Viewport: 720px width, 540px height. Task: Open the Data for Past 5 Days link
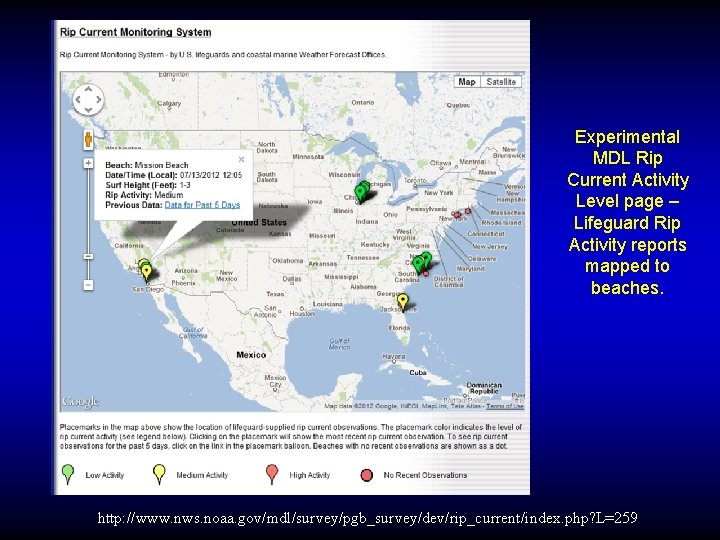click(x=202, y=205)
